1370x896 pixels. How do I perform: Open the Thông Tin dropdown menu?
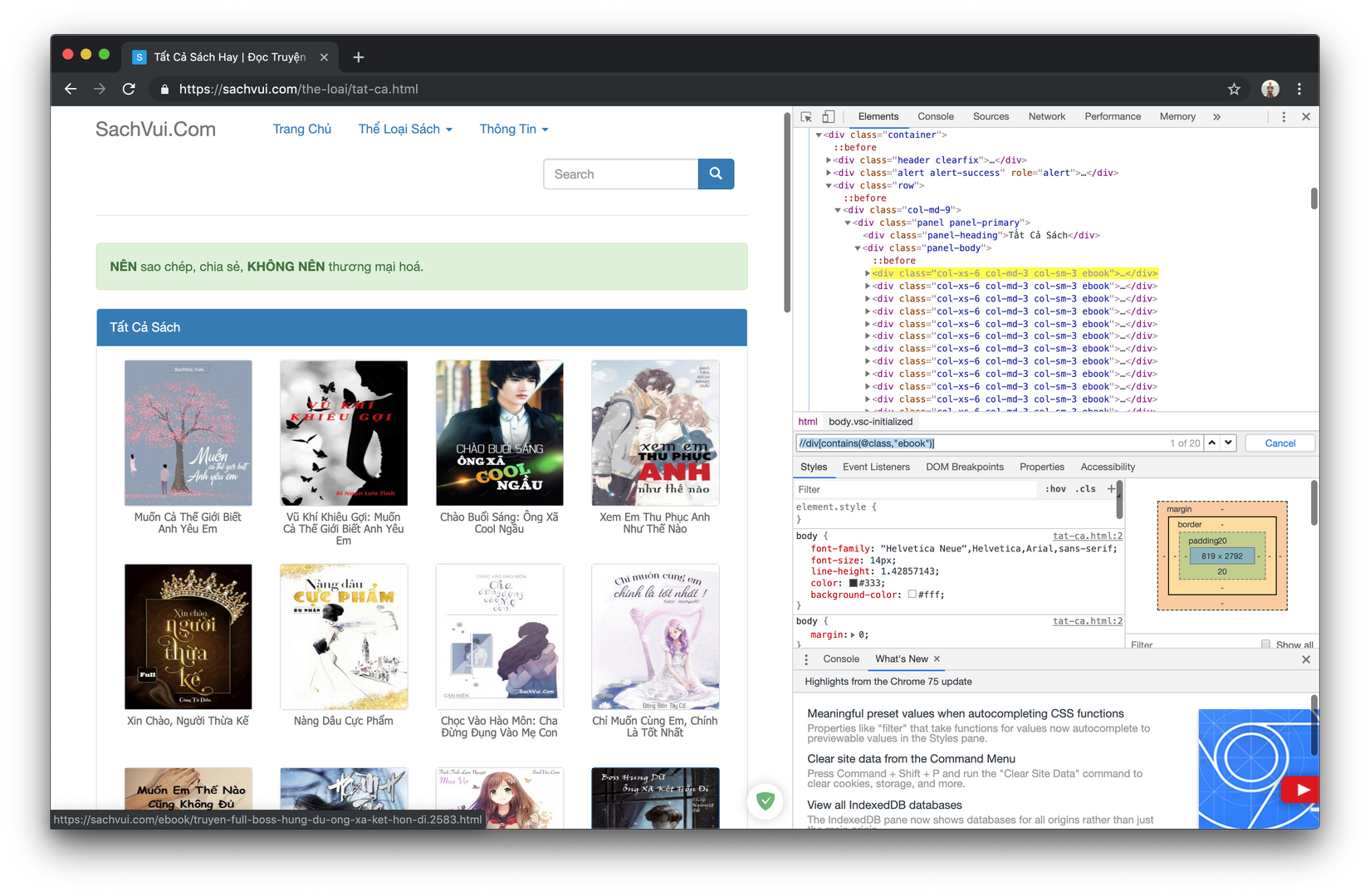(514, 129)
